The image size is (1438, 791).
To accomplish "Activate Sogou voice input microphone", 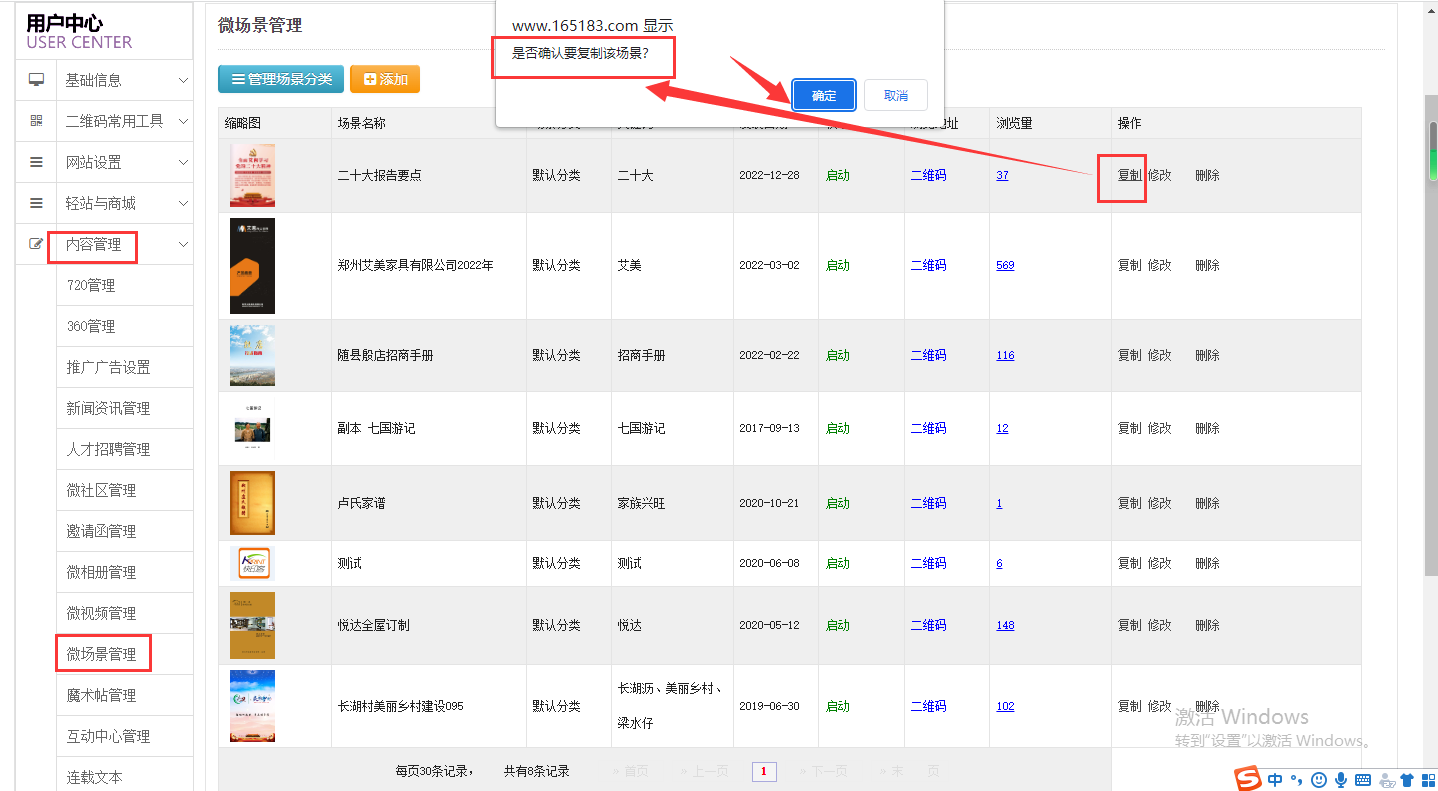I will (1341, 779).
